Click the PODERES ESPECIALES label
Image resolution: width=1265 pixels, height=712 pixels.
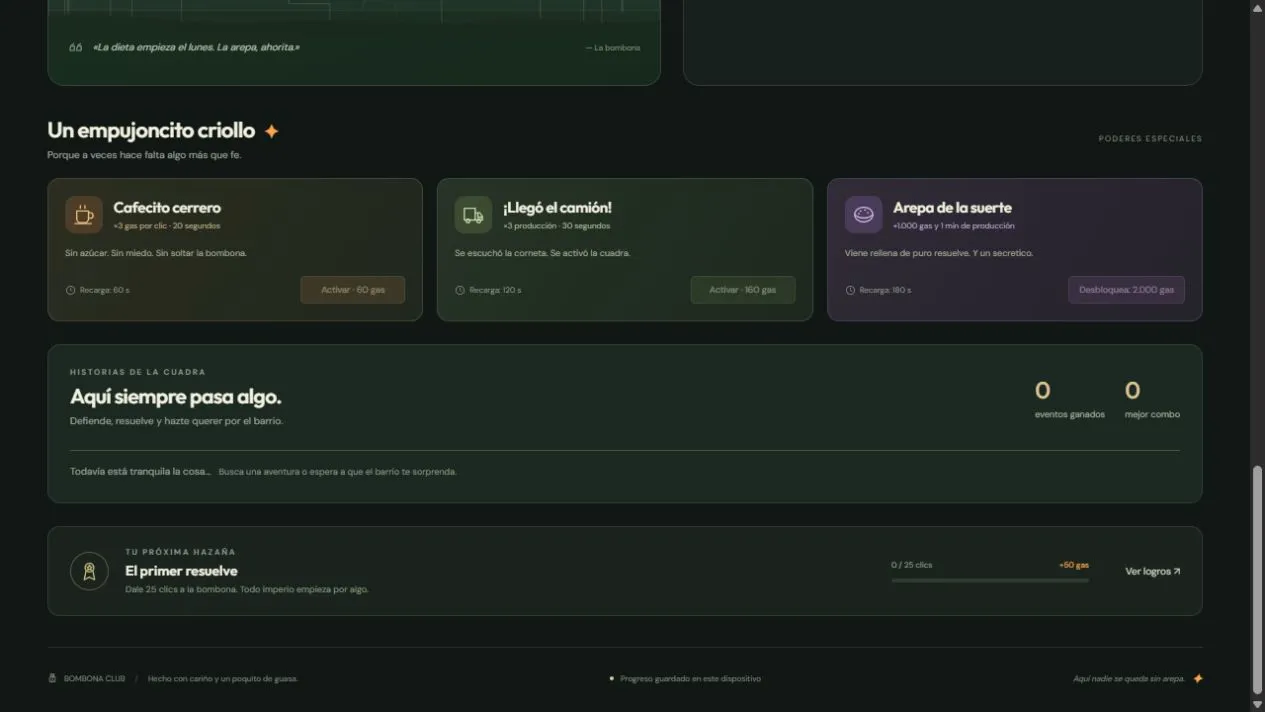tap(1150, 139)
